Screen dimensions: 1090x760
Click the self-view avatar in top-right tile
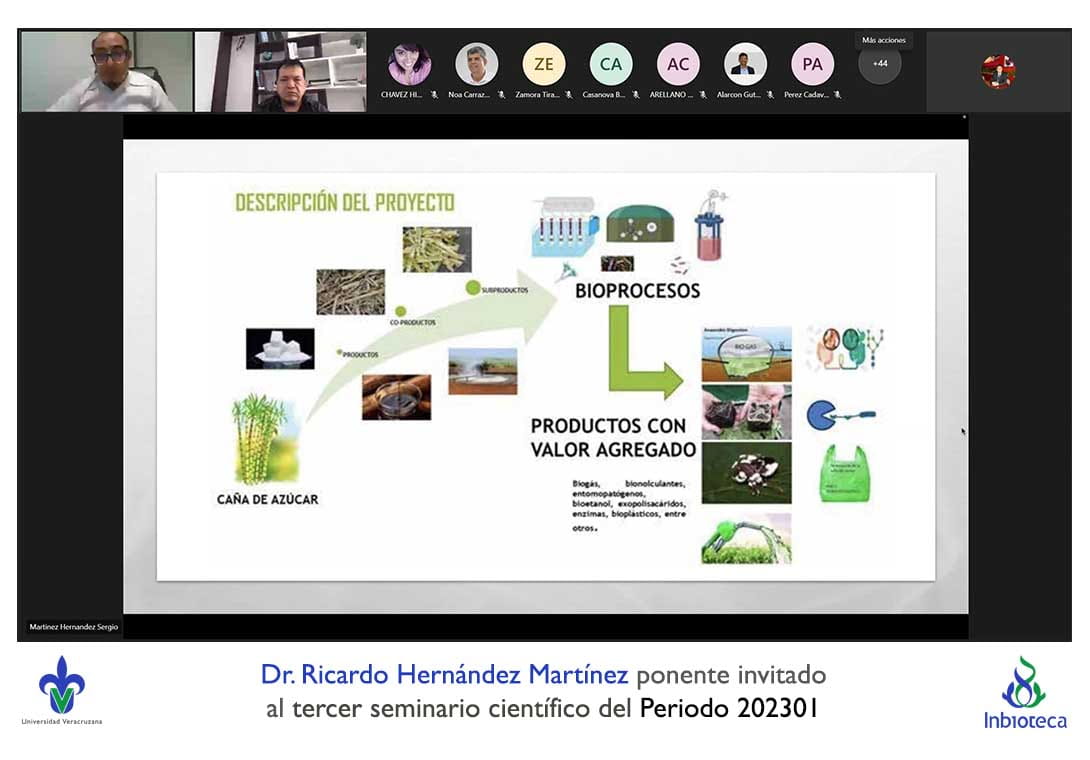tap(997, 72)
